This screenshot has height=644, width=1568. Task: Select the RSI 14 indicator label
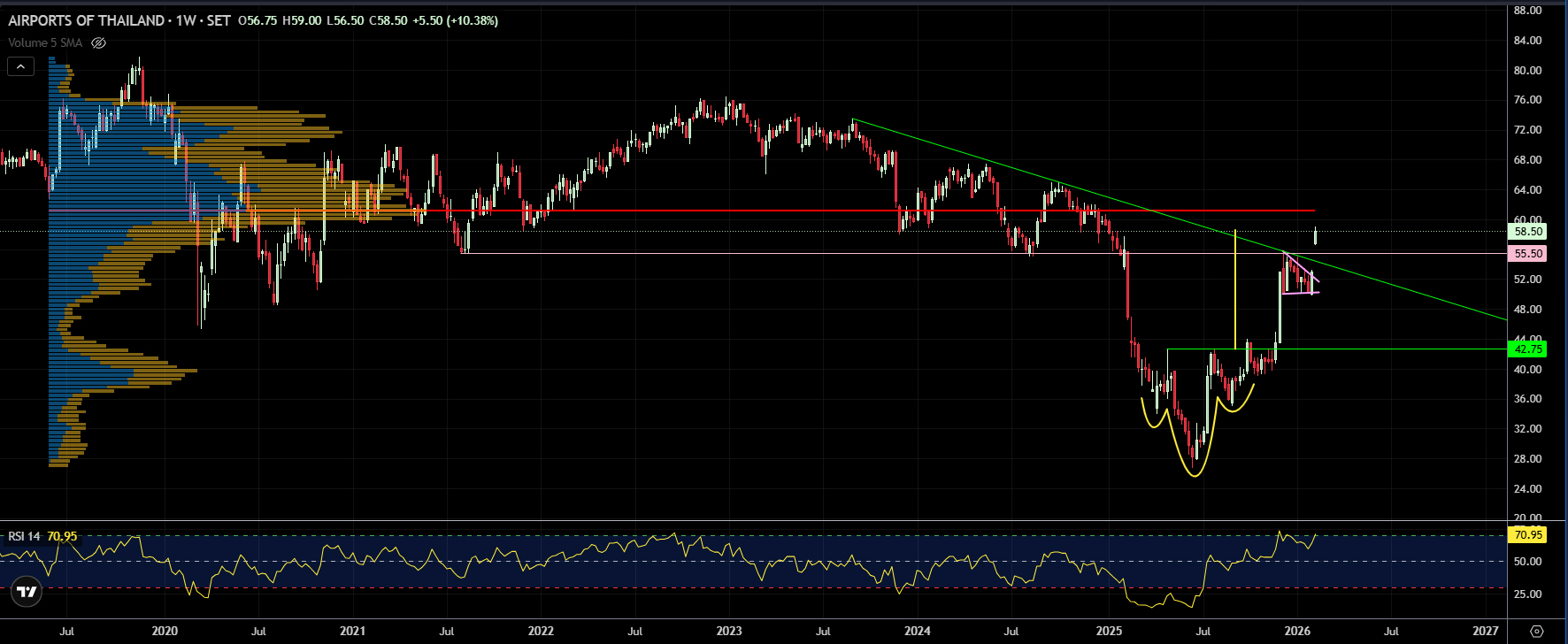pyautogui.click(x=24, y=536)
